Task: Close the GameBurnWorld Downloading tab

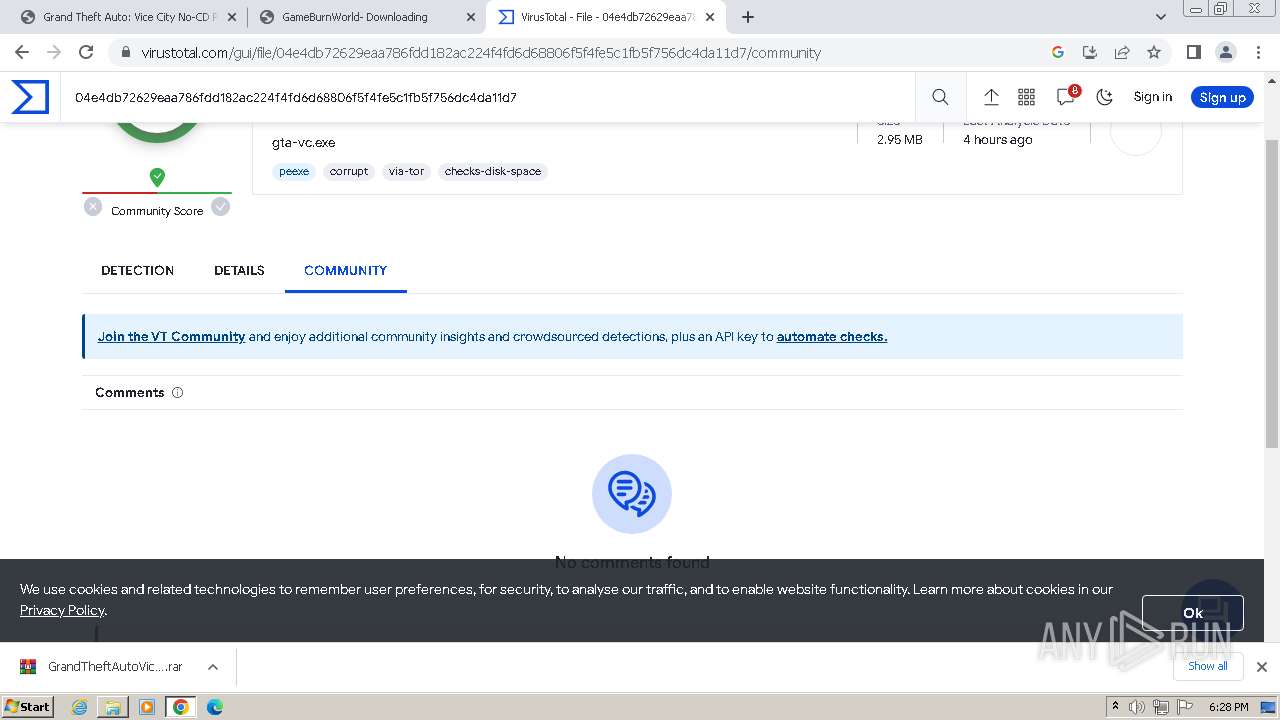Action: tap(469, 17)
